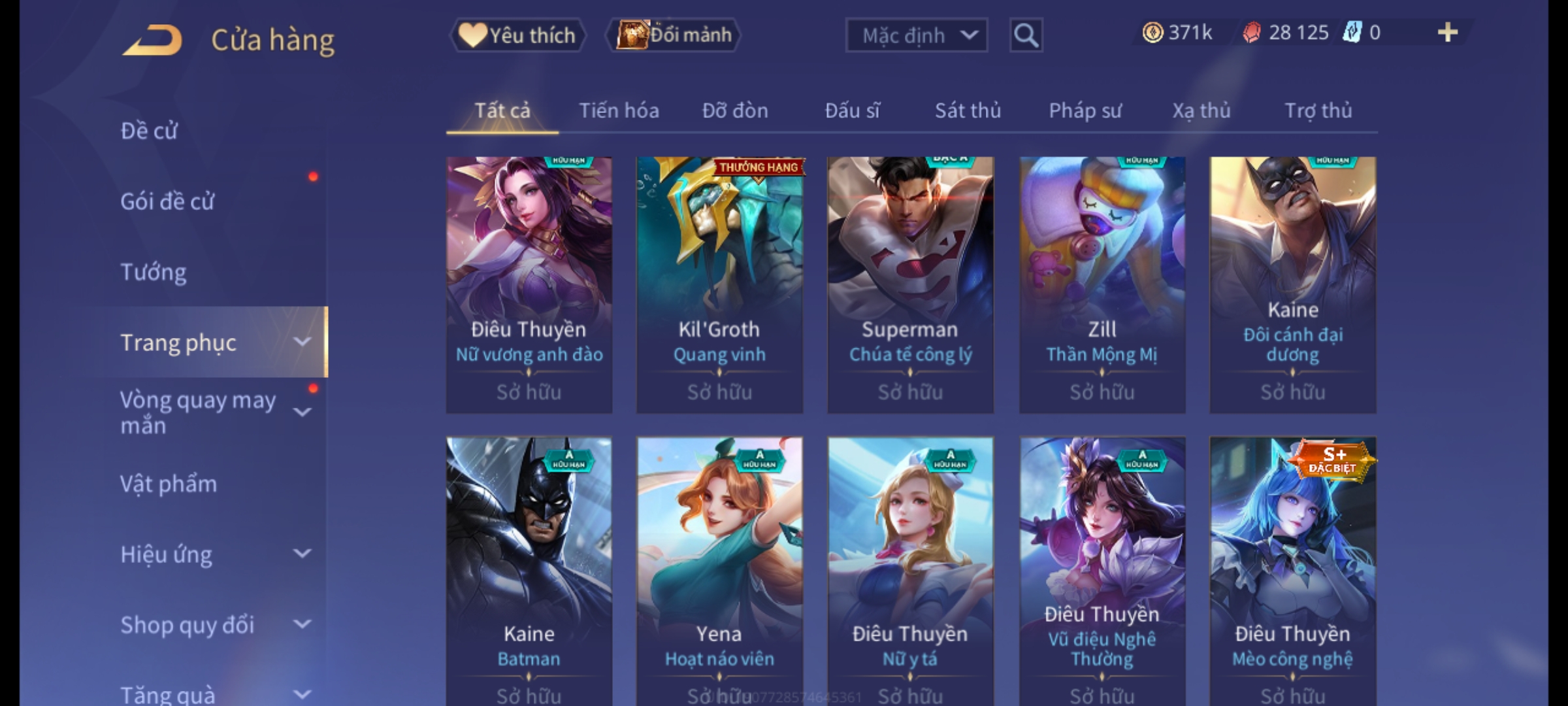Tap the golden back arrow icon
1568x706 pixels.
tap(151, 41)
